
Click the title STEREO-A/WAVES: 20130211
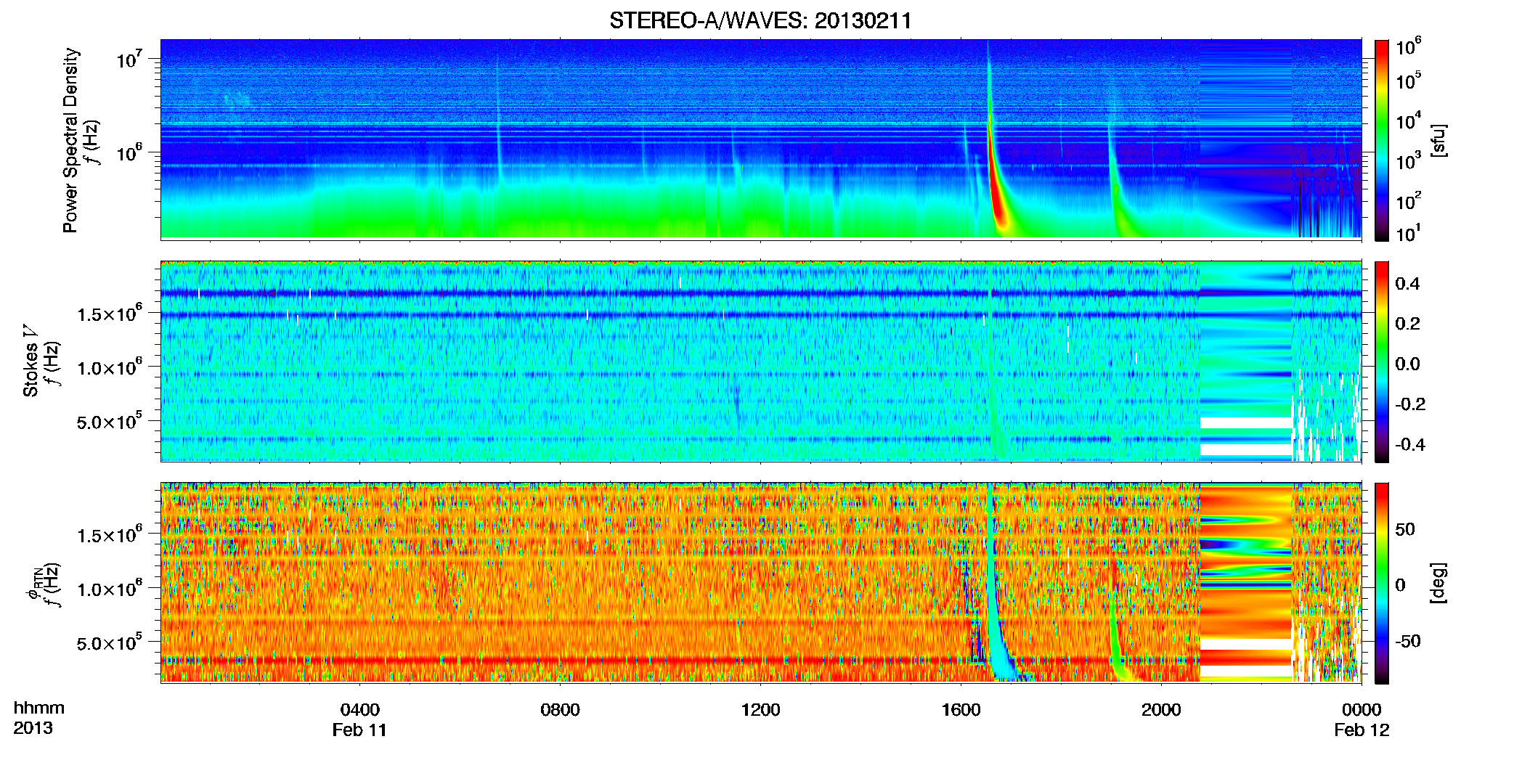click(760, 20)
